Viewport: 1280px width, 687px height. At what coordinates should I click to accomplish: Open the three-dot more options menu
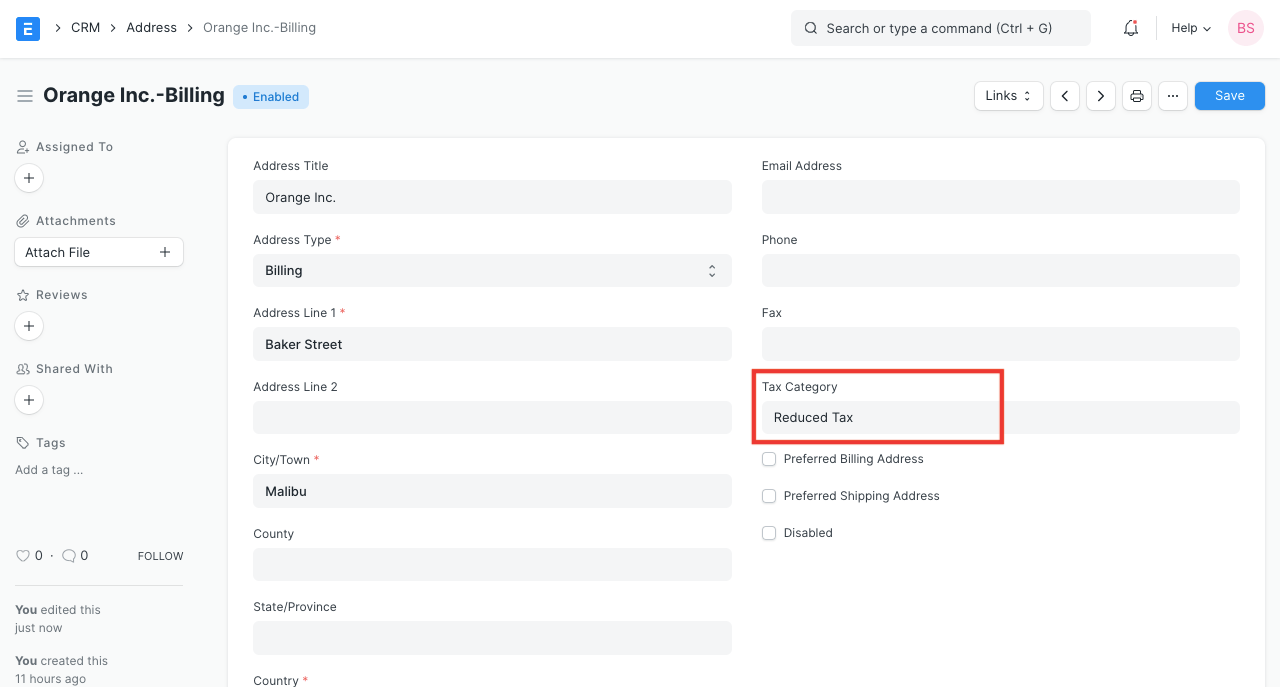point(1173,96)
